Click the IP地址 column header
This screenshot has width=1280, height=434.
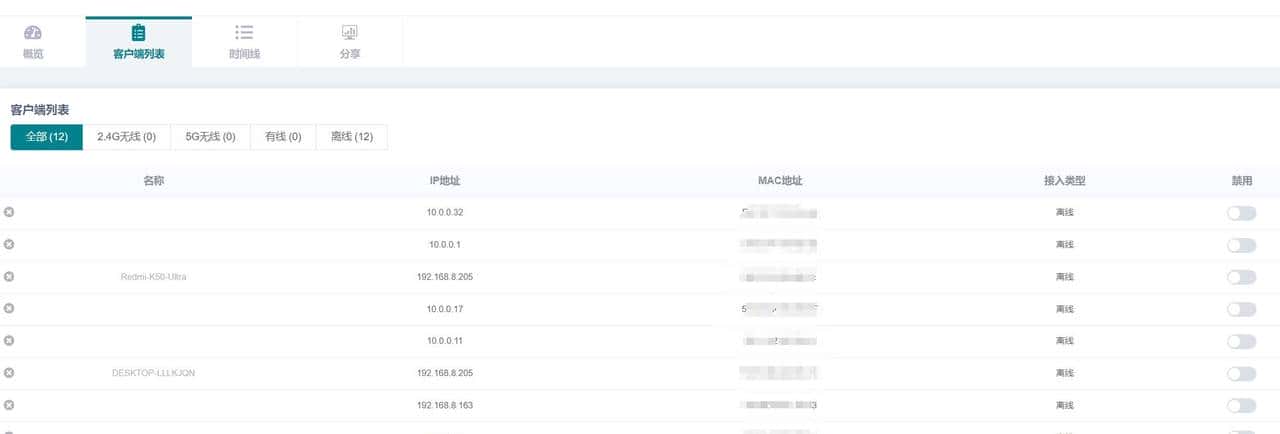coord(444,181)
